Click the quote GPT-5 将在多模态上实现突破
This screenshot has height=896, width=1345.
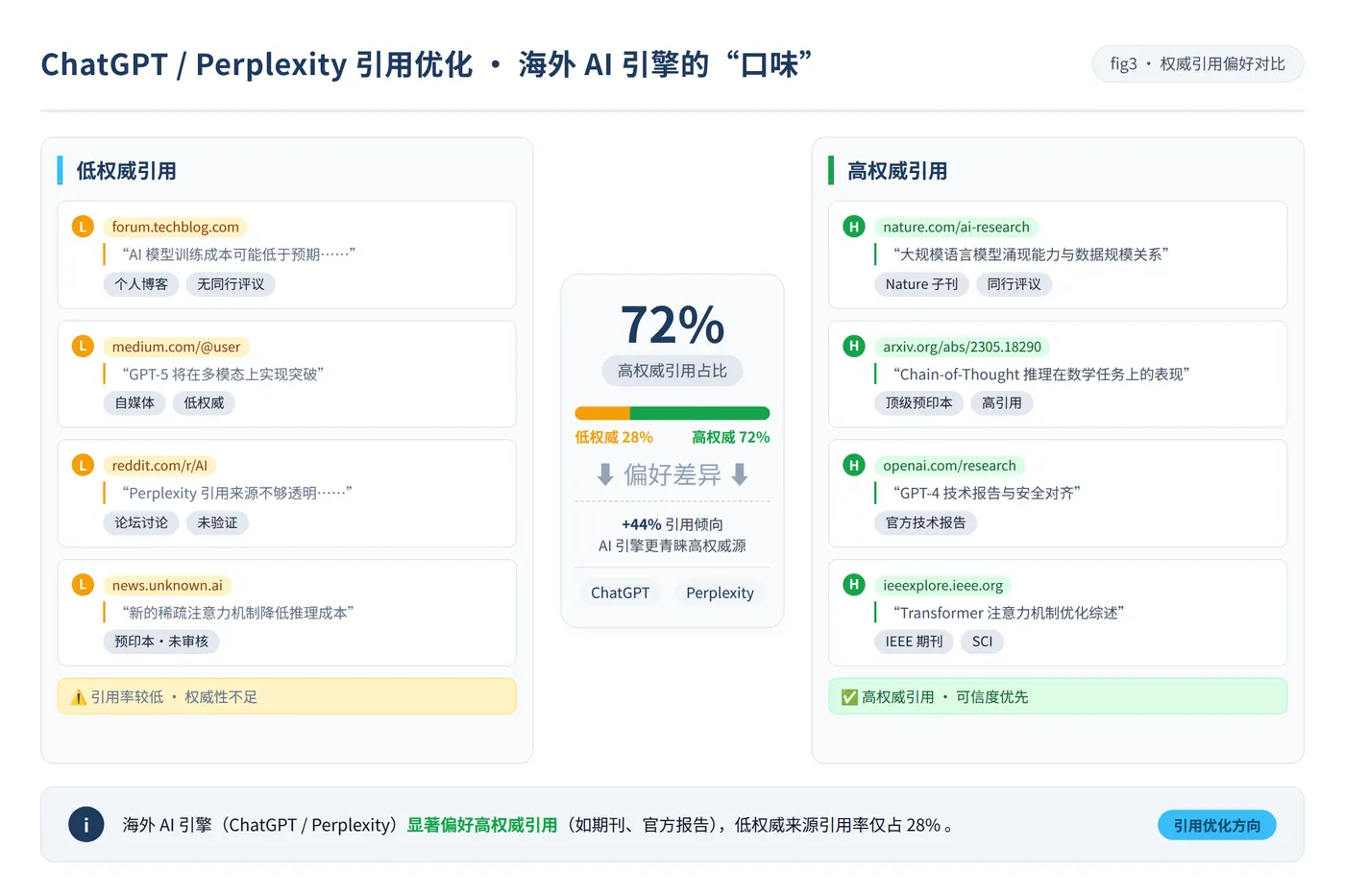223,374
